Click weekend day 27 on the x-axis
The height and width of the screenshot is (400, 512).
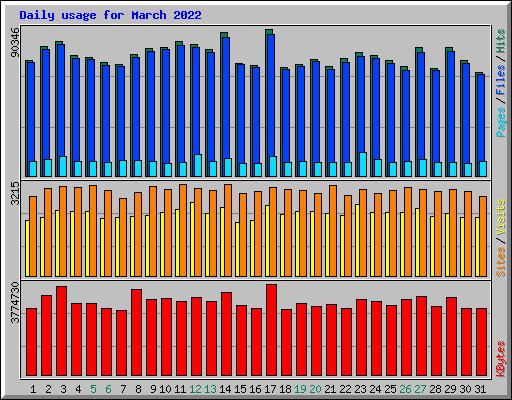(420, 389)
